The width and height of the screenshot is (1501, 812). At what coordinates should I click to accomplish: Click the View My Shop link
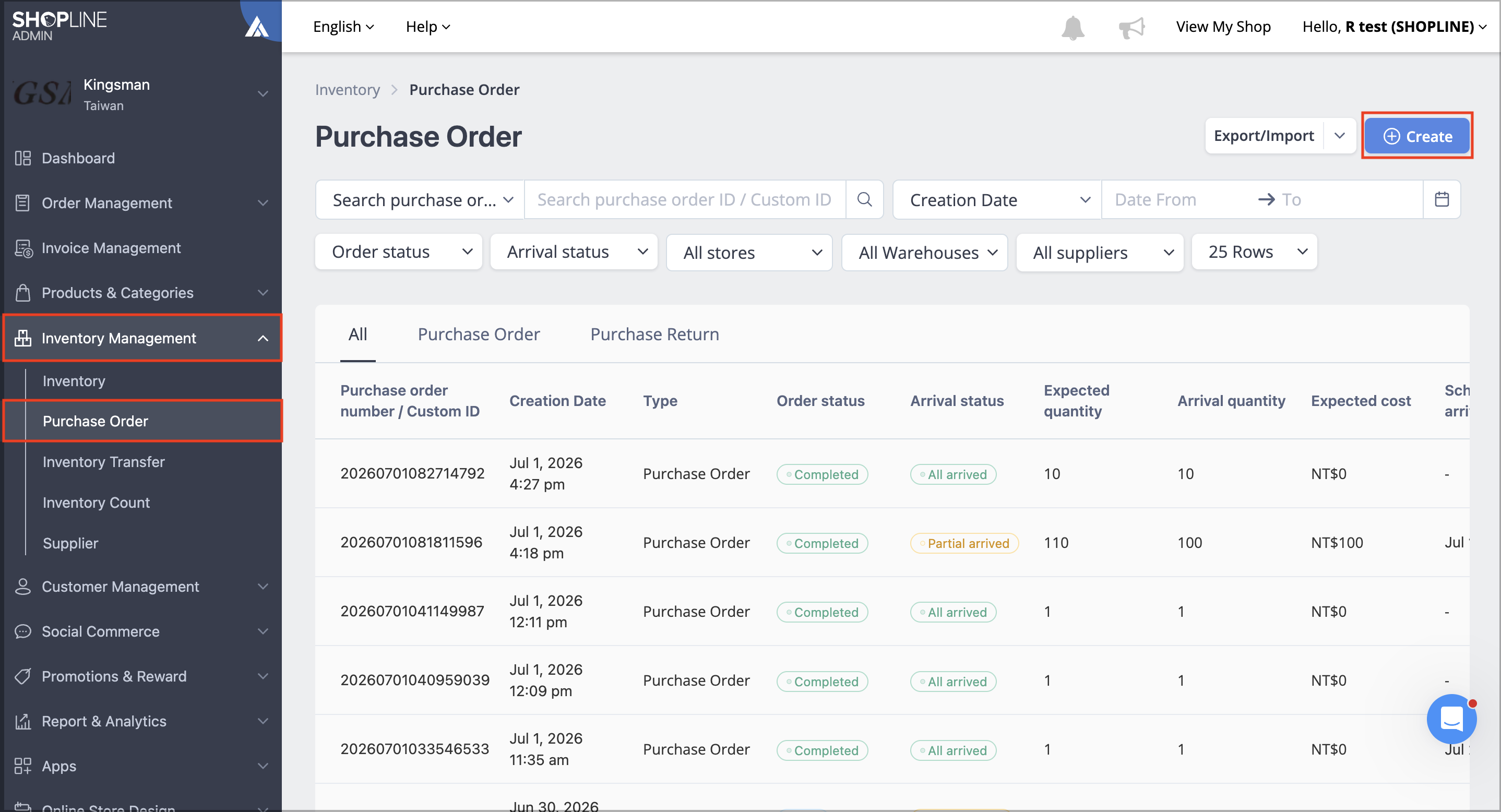pyautogui.click(x=1223, y=27)
